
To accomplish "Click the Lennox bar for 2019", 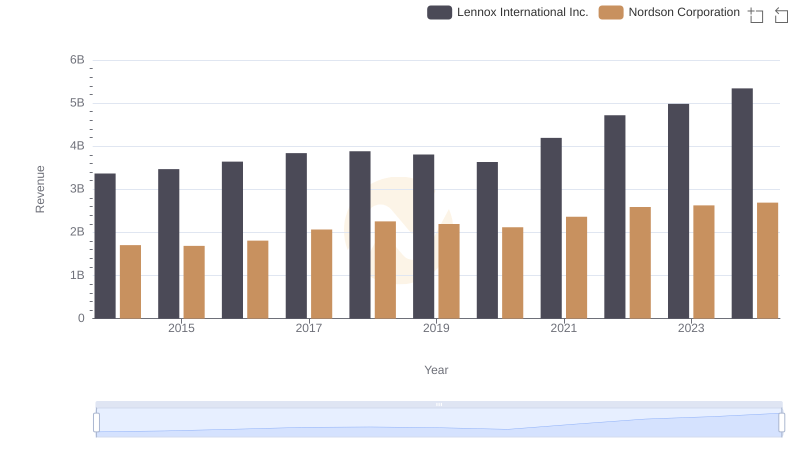I will pyautogui.click(x=423, y=237).
